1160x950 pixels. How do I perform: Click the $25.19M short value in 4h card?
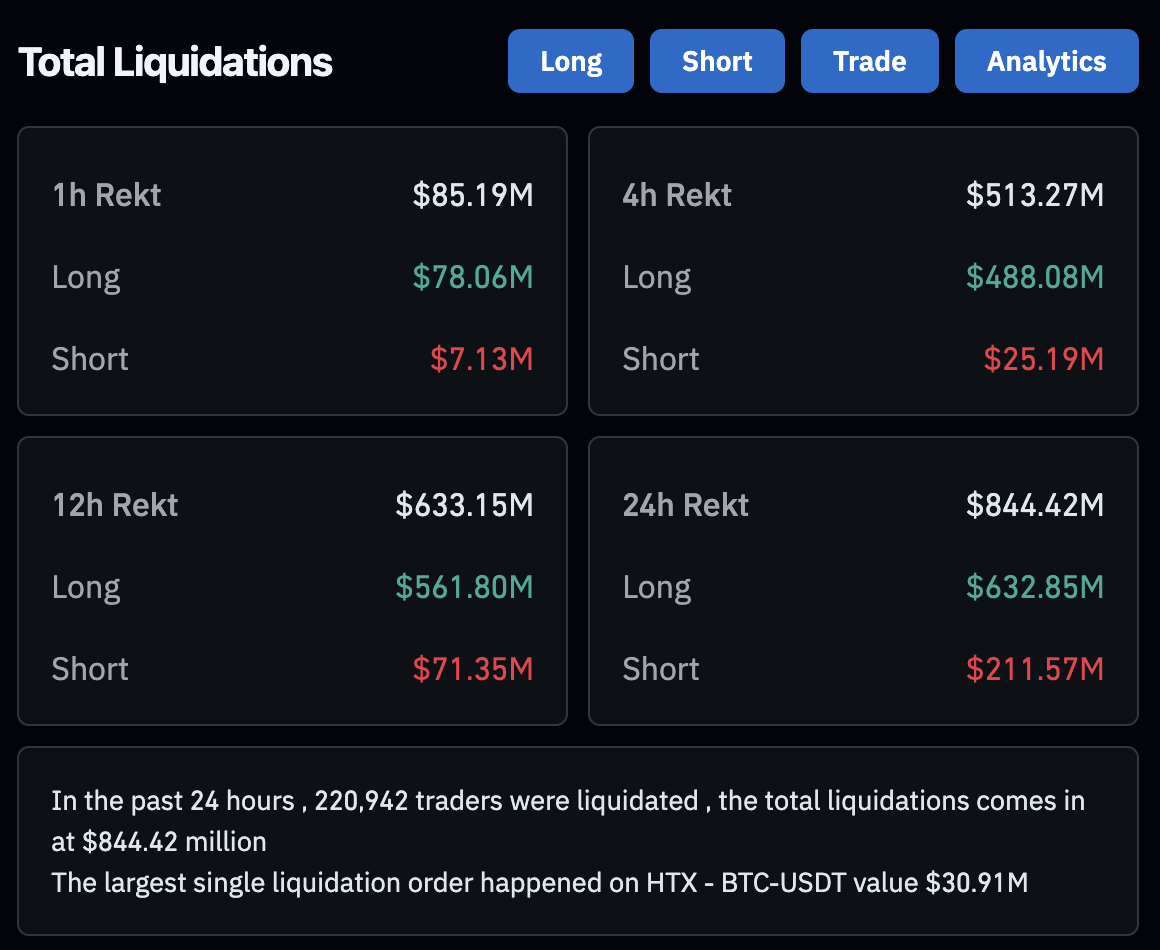[x=1043, y=359]
